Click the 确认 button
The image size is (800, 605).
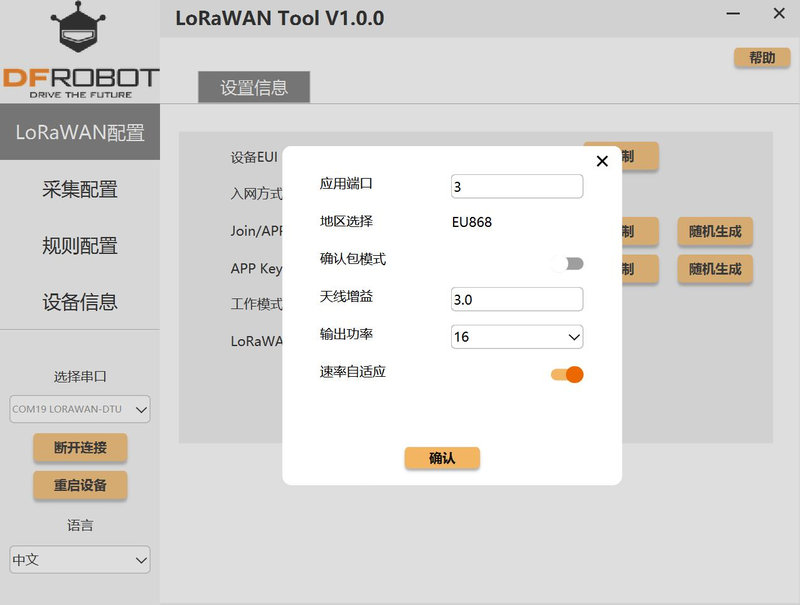tap(442, 458)
